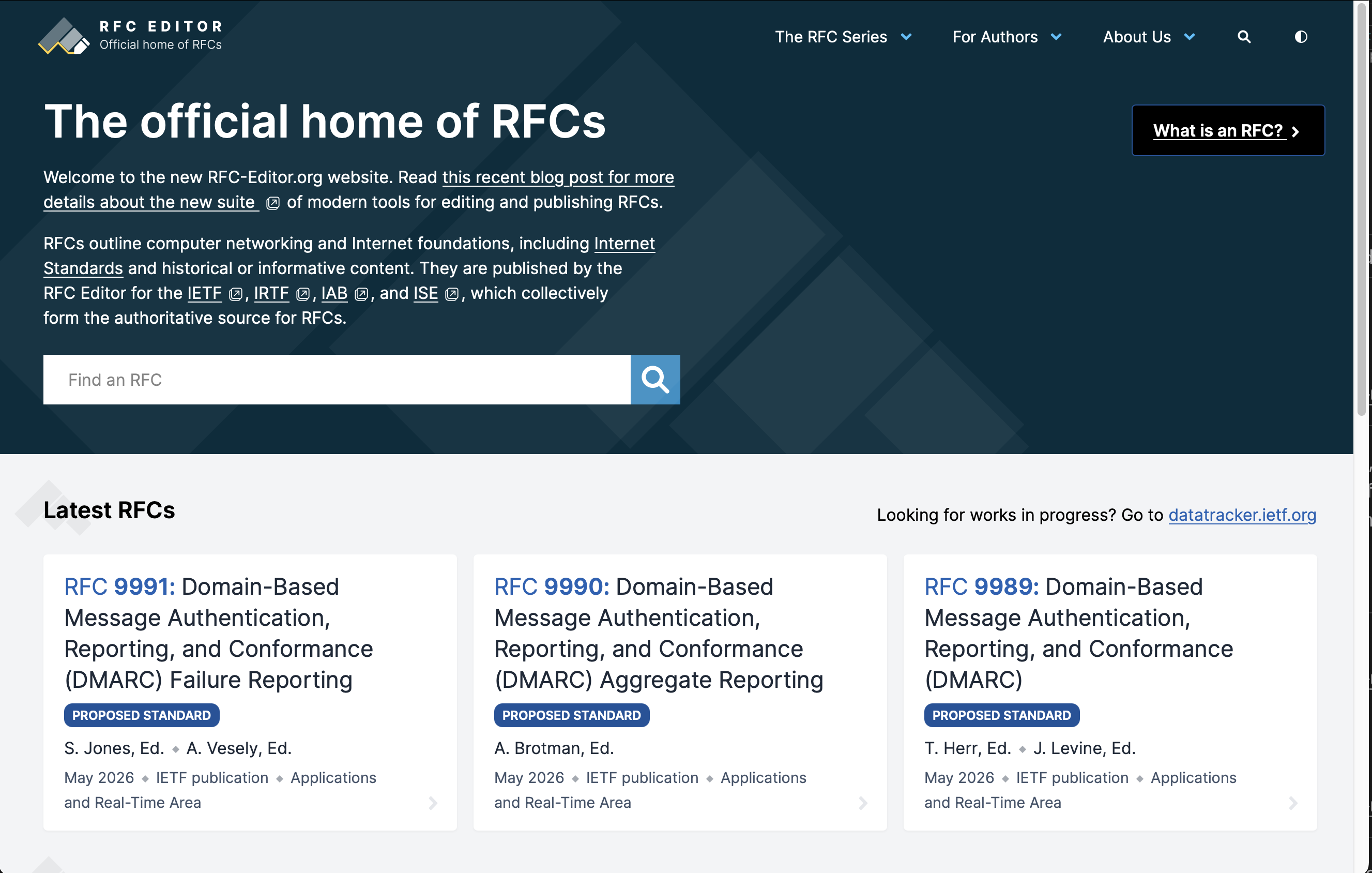This screenshot has height=873, width=1372.
Task: Click author 'A. Vesely, Ed.' text
Action: (x=239, y=748)
